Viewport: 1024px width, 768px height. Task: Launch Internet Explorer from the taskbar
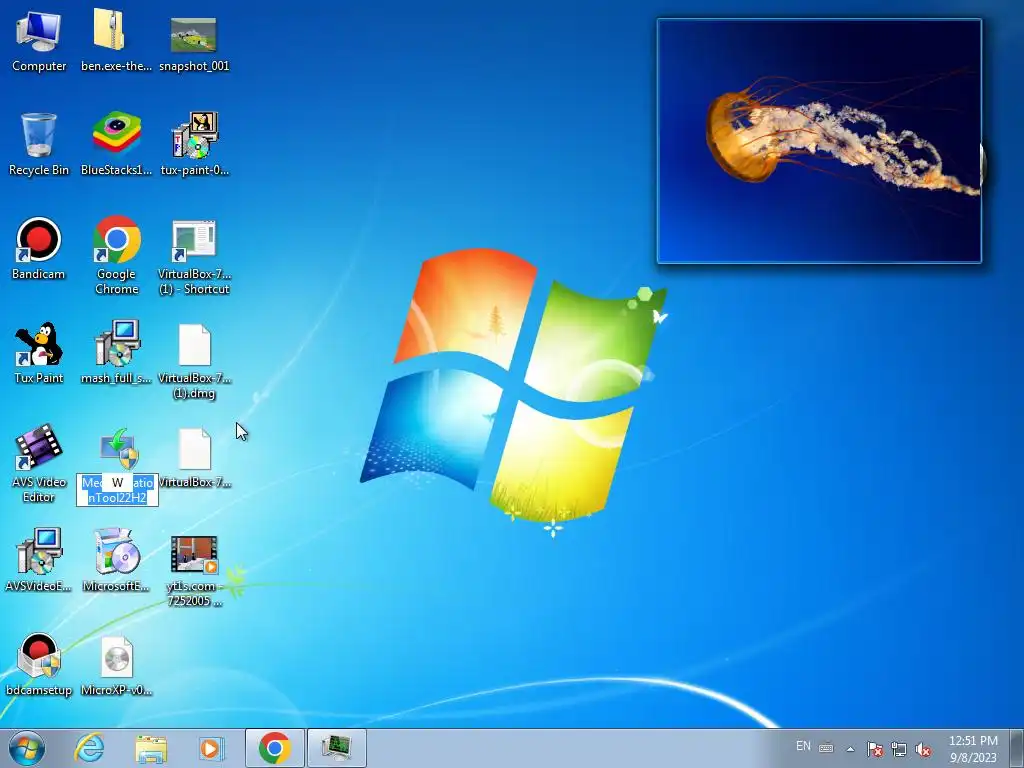coord(89,748)
